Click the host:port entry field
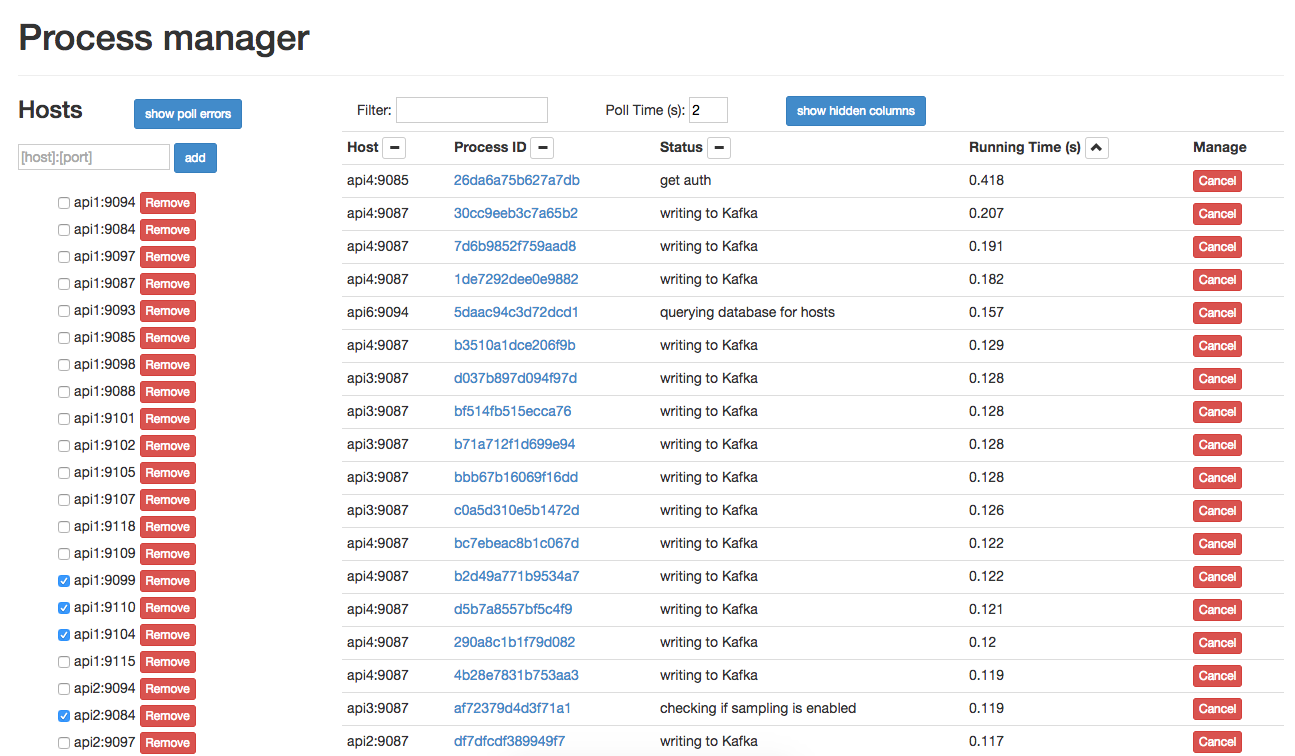The height and width of the screenshot is (756, 1295). [94, 157]
